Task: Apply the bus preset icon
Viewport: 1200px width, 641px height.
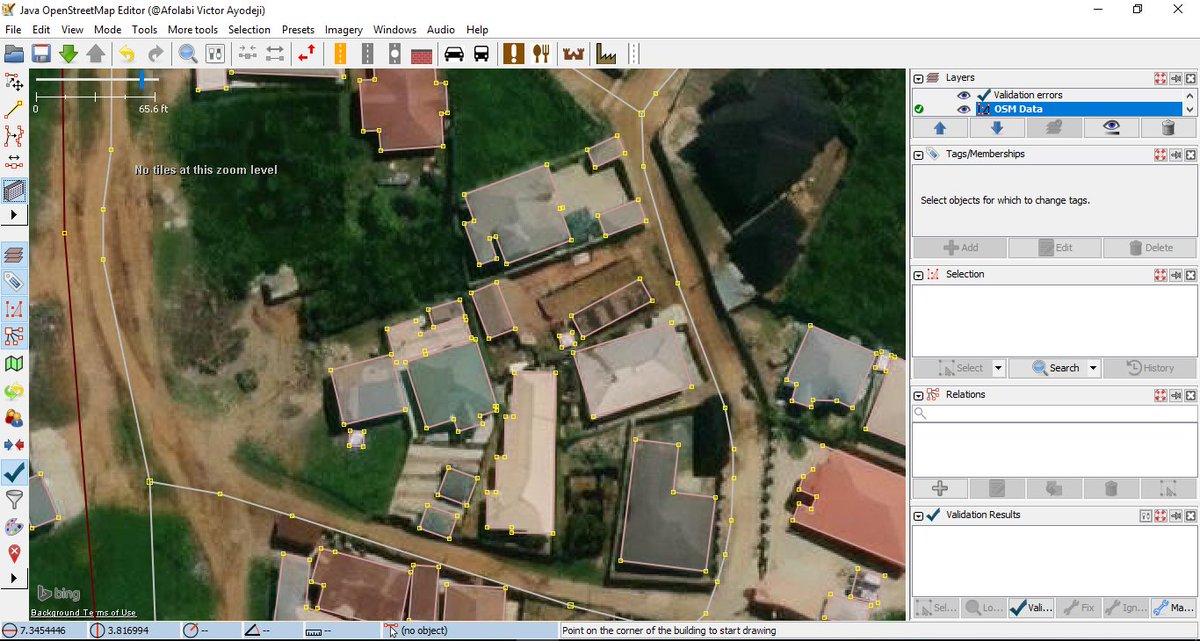Action: tap(481, 53)
